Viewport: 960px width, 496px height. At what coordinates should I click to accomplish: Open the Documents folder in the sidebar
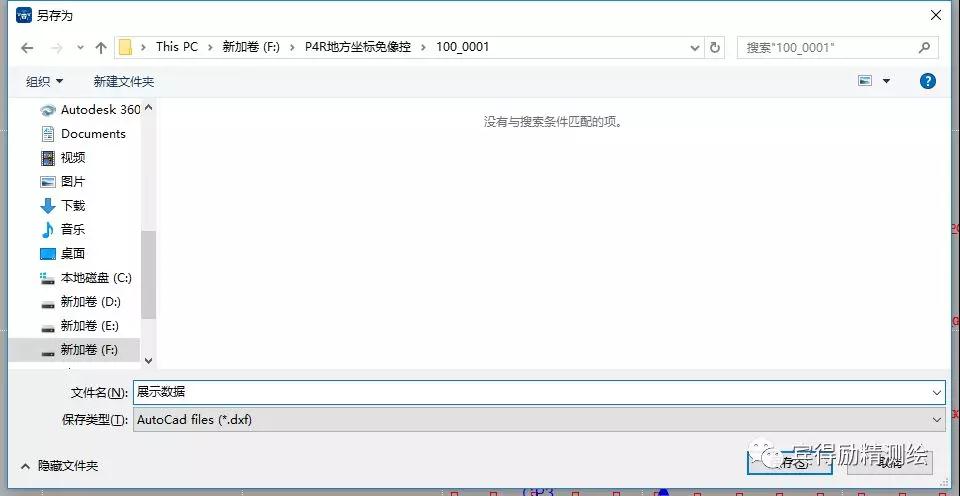tap(93, 133)
